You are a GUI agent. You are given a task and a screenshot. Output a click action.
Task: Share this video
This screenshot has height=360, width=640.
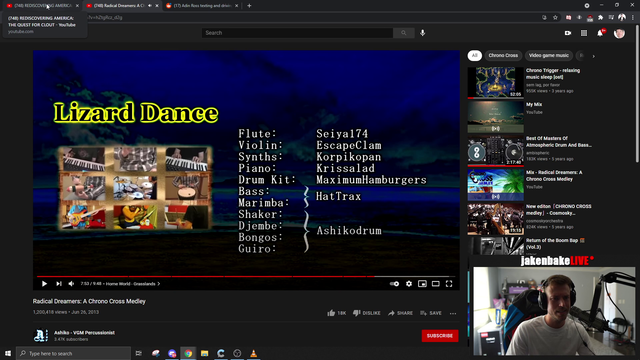point(400,313)
